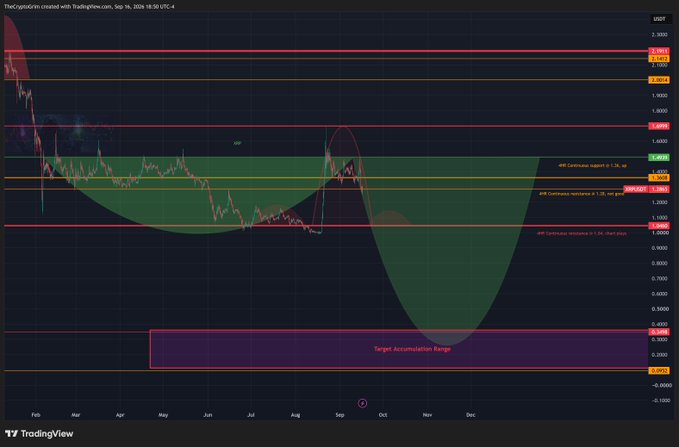Select the orange 0.0952 price label

point(659,371)
